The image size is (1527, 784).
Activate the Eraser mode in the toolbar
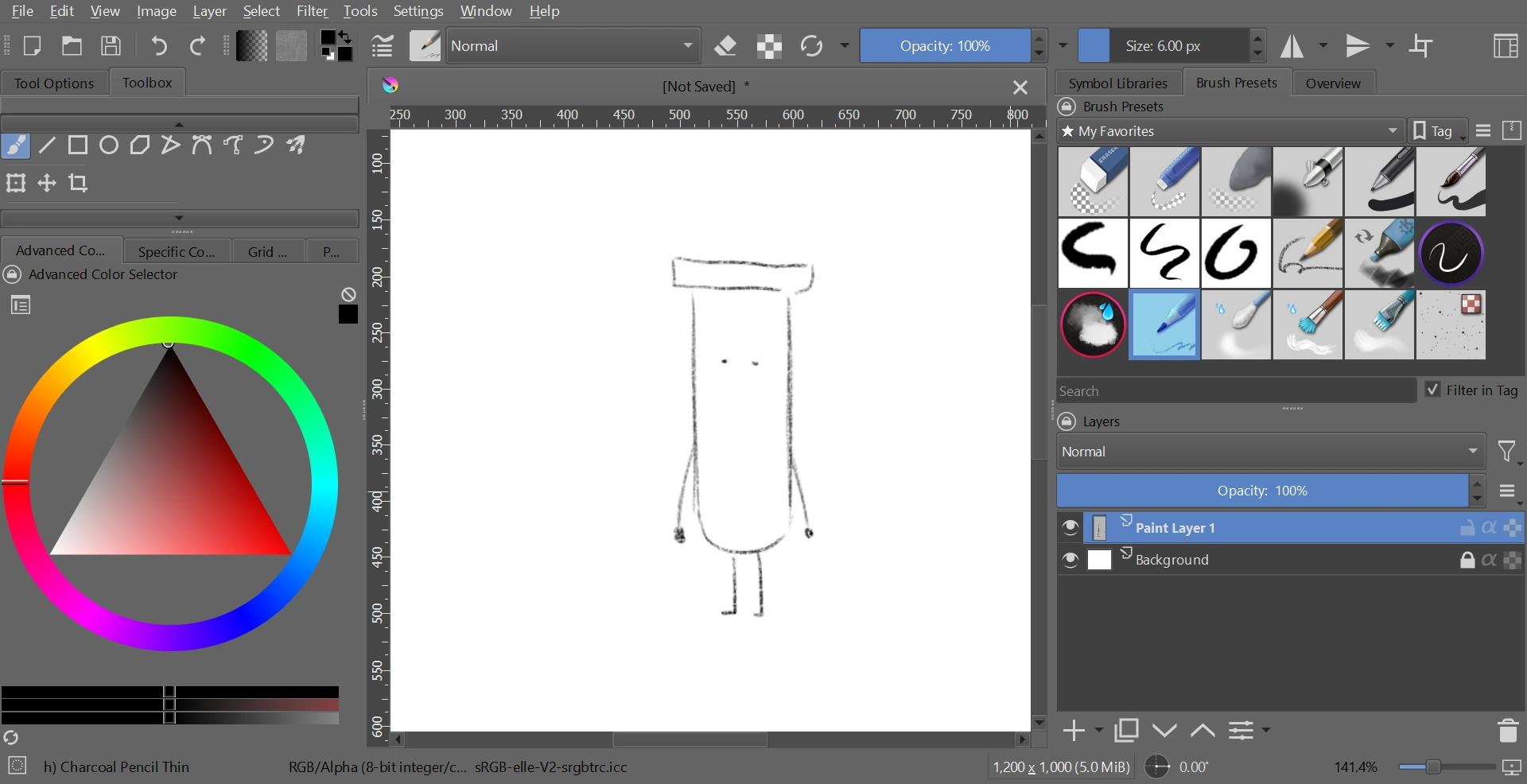pos(725,45)
